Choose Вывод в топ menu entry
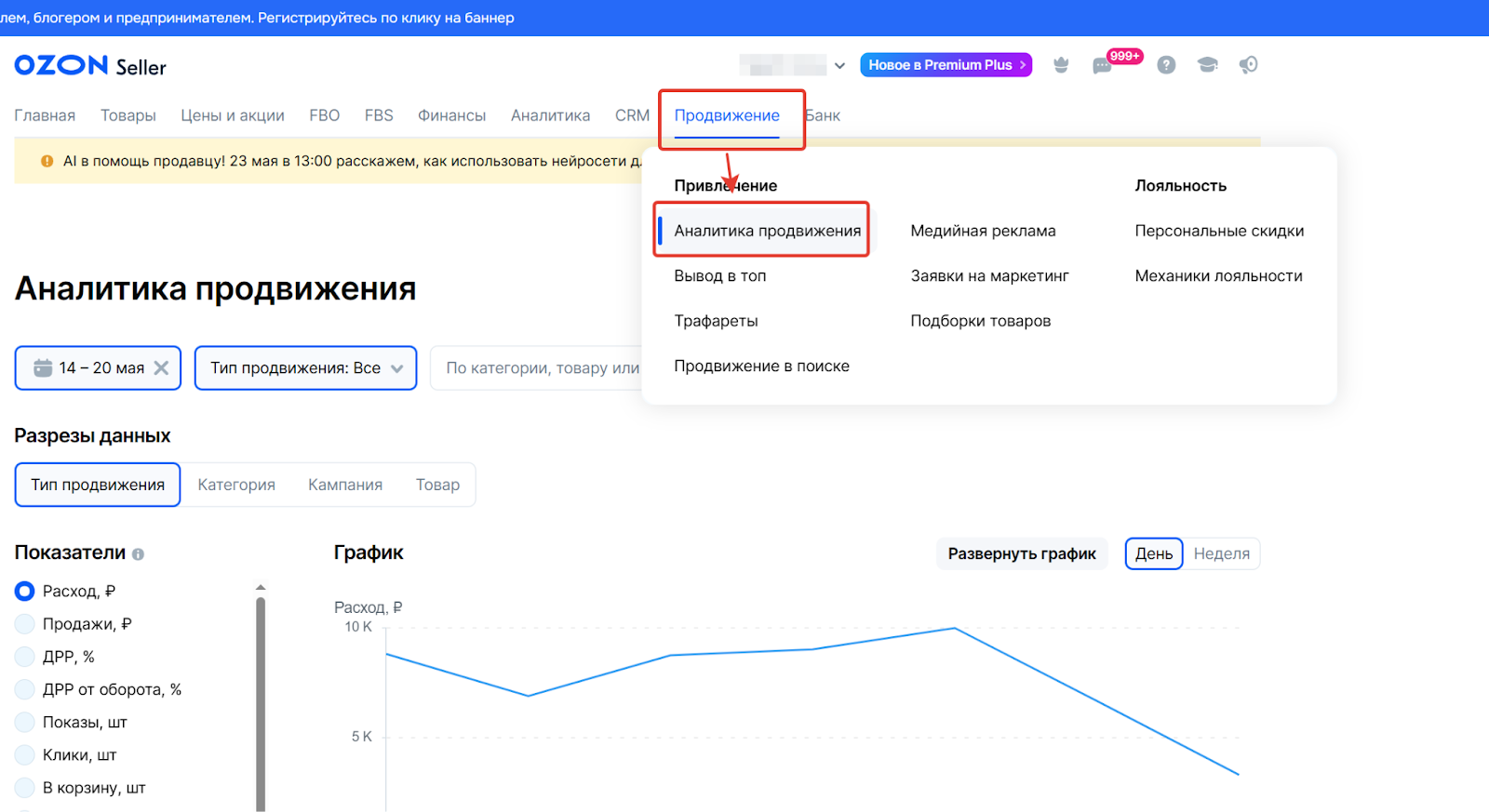This screenshot has width=1489, height=812. click(x=720, y=276)
